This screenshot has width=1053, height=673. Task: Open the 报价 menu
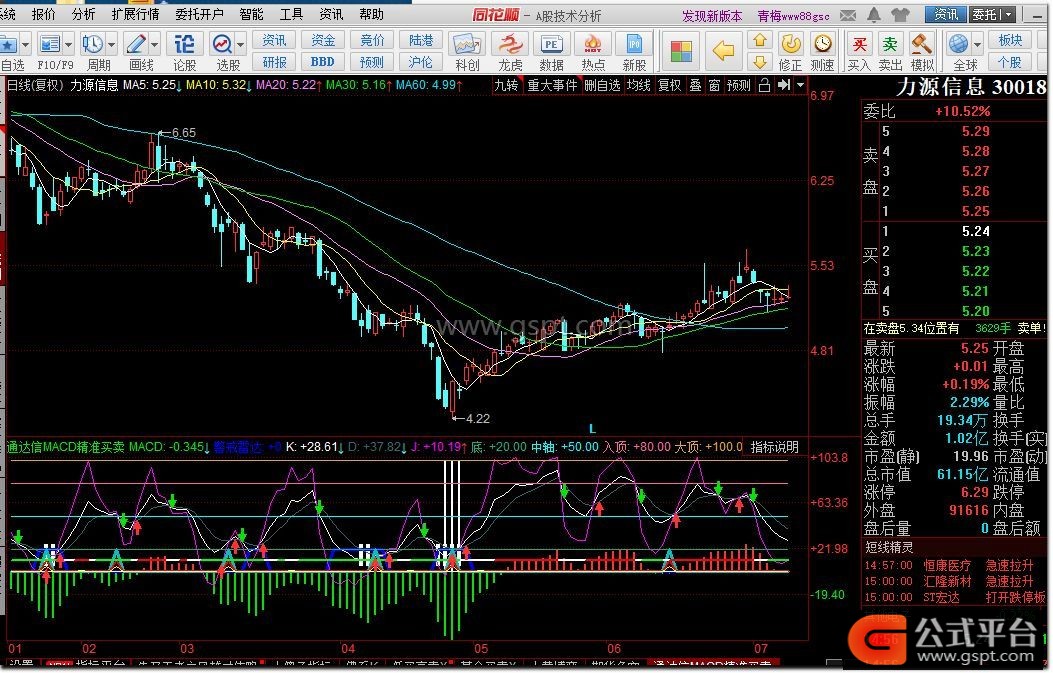[44, 14]
